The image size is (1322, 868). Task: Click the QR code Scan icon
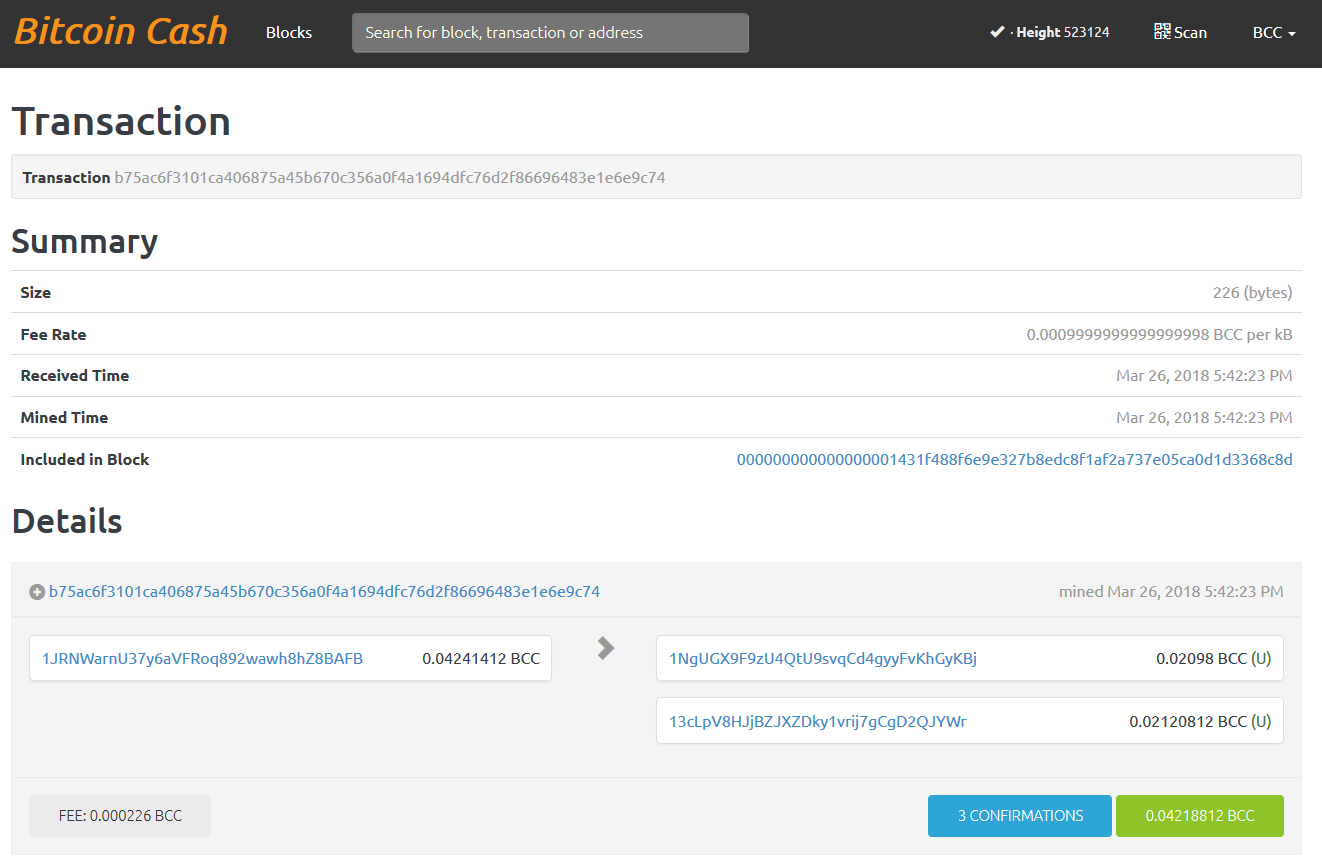(x=1162, y=32)
